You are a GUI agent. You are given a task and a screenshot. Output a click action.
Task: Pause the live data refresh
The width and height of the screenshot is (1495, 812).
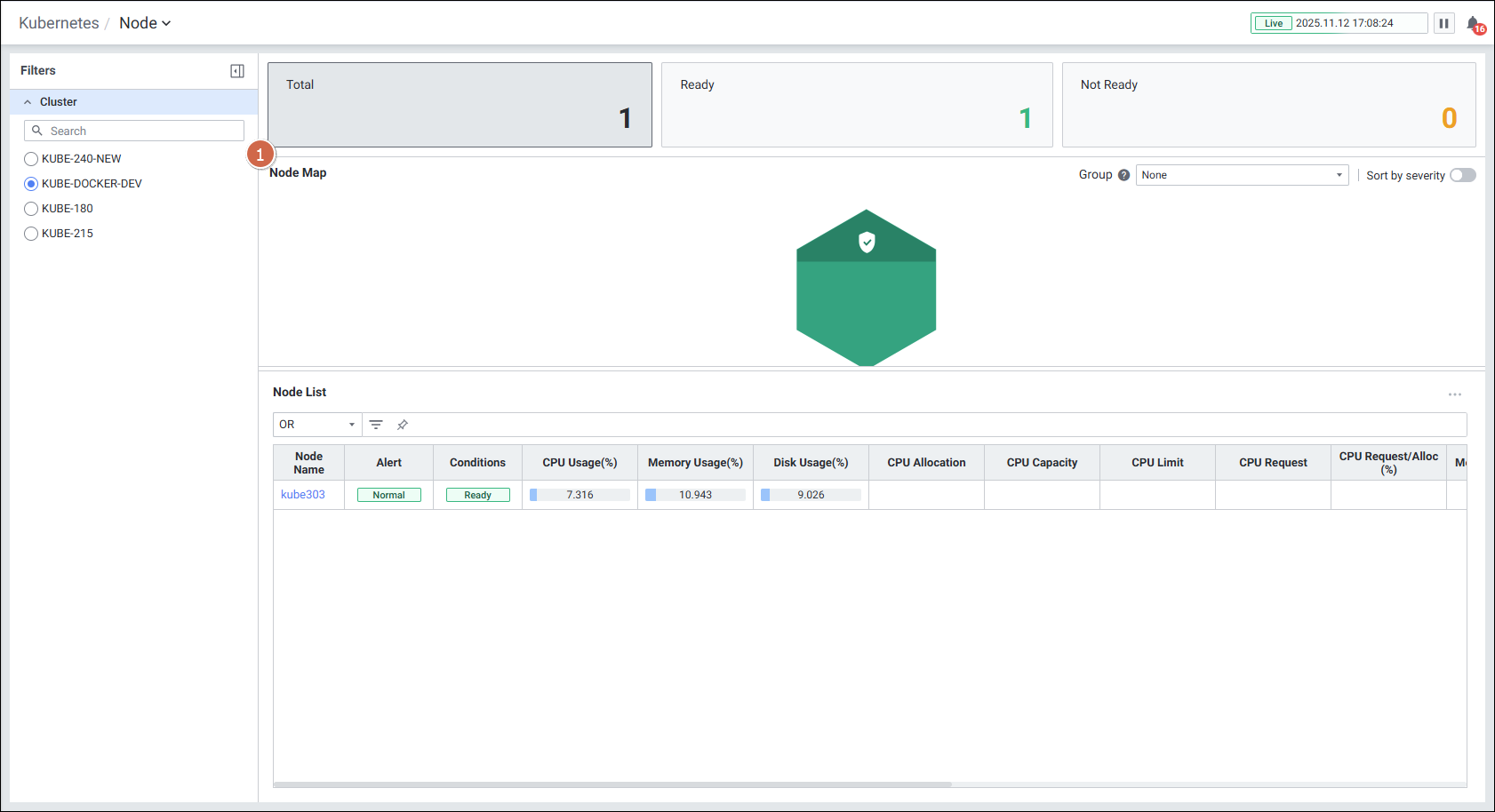tap(1443, 23)
